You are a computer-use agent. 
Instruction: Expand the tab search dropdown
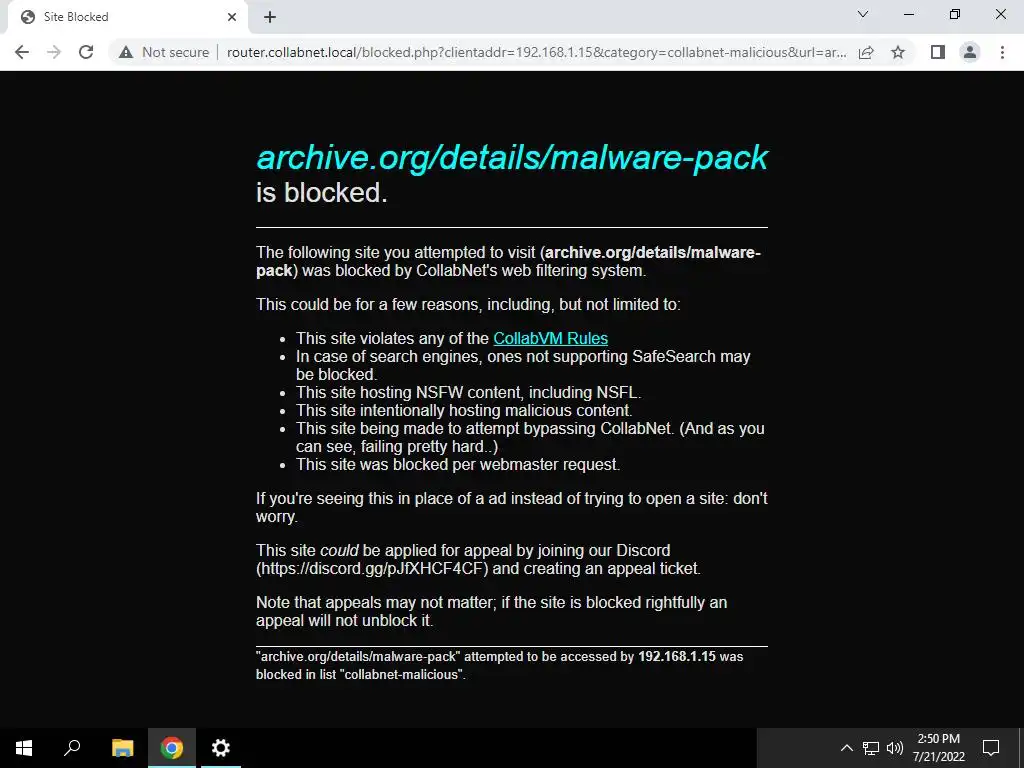tap(863, 14)
